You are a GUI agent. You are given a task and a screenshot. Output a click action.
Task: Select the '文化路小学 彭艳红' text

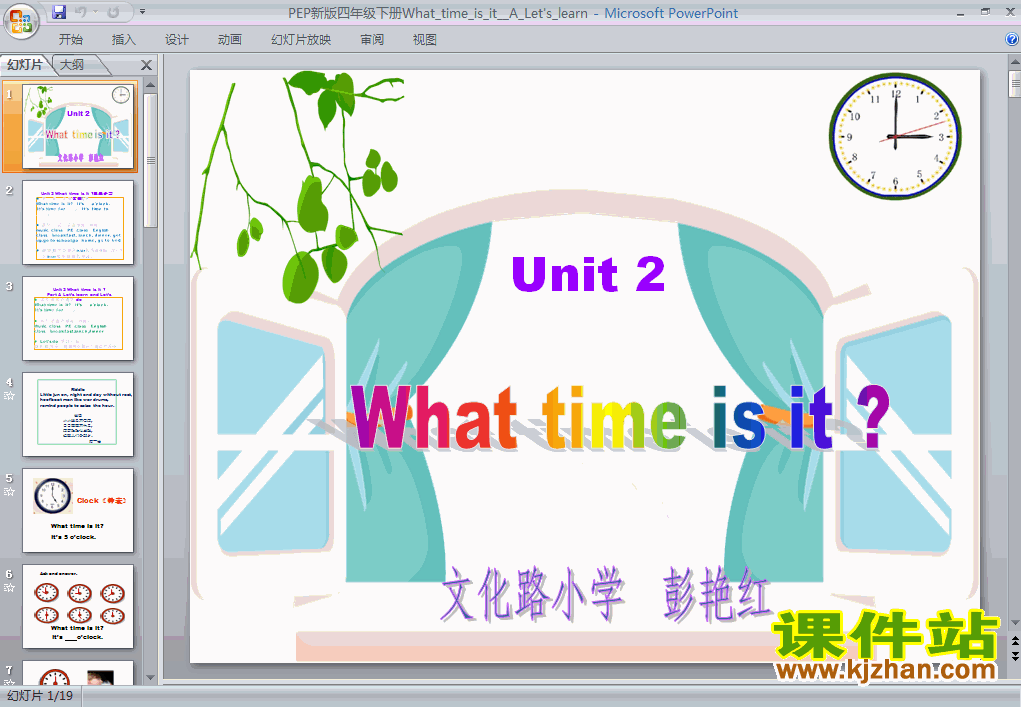tap(605, 594)
